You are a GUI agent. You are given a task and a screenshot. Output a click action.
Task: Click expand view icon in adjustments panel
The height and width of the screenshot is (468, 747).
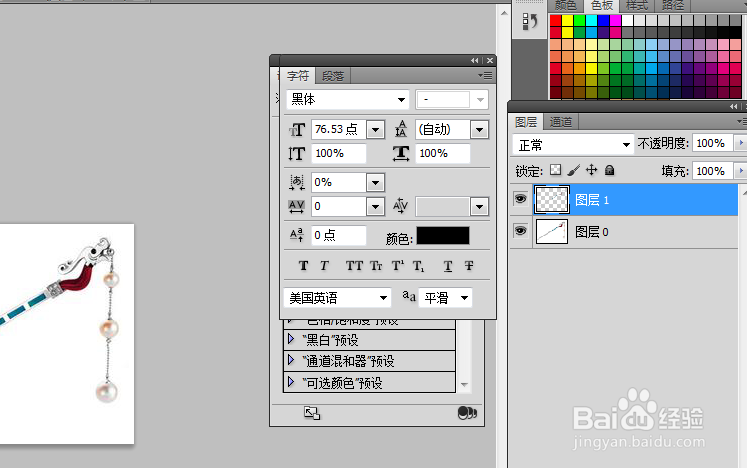(312, 413)
